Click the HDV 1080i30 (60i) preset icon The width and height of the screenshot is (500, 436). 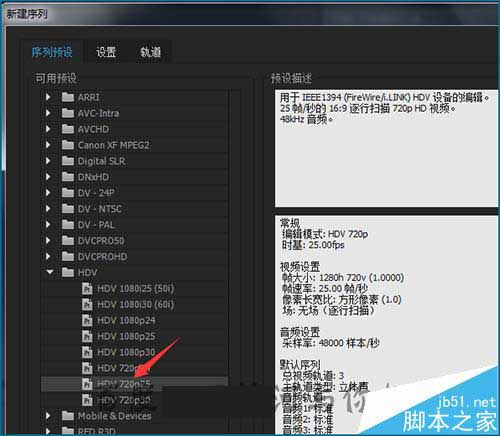87,304
